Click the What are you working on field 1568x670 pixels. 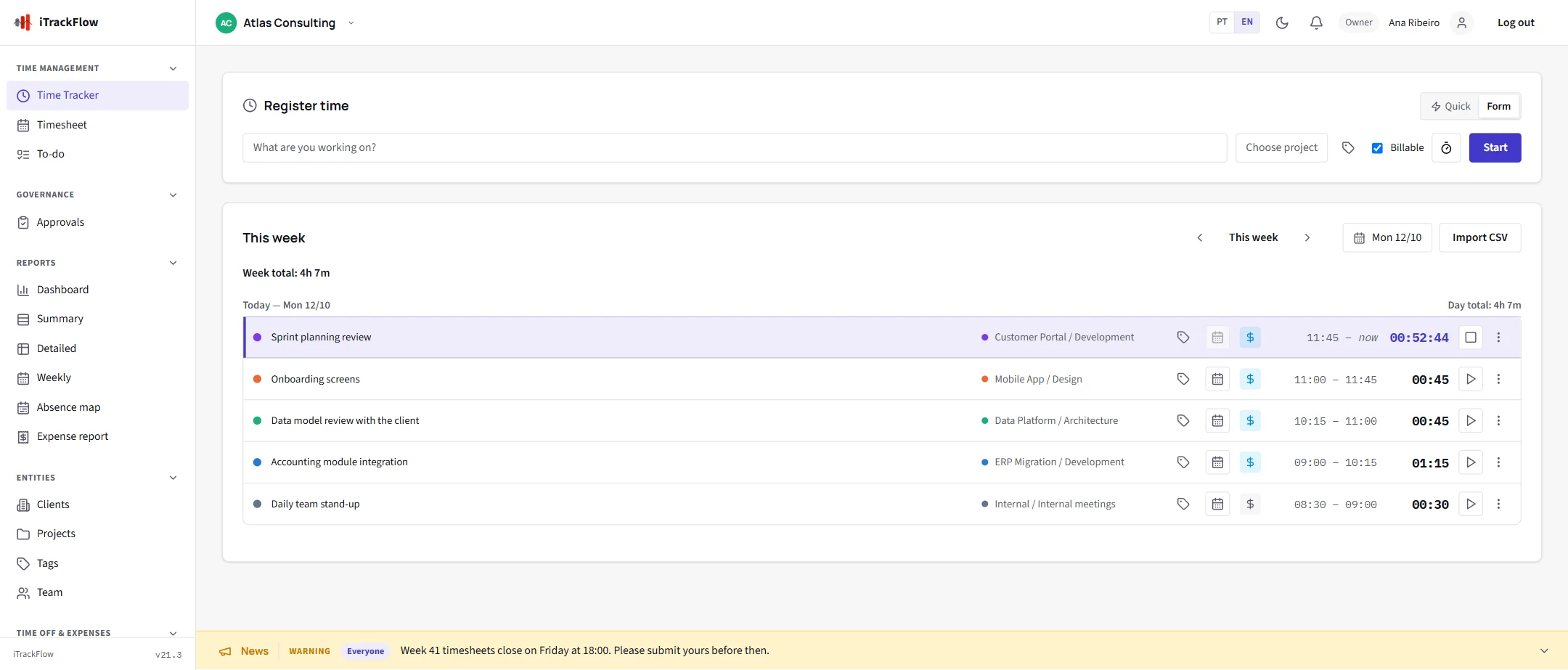pyautogui.click(x=735, y=147)
